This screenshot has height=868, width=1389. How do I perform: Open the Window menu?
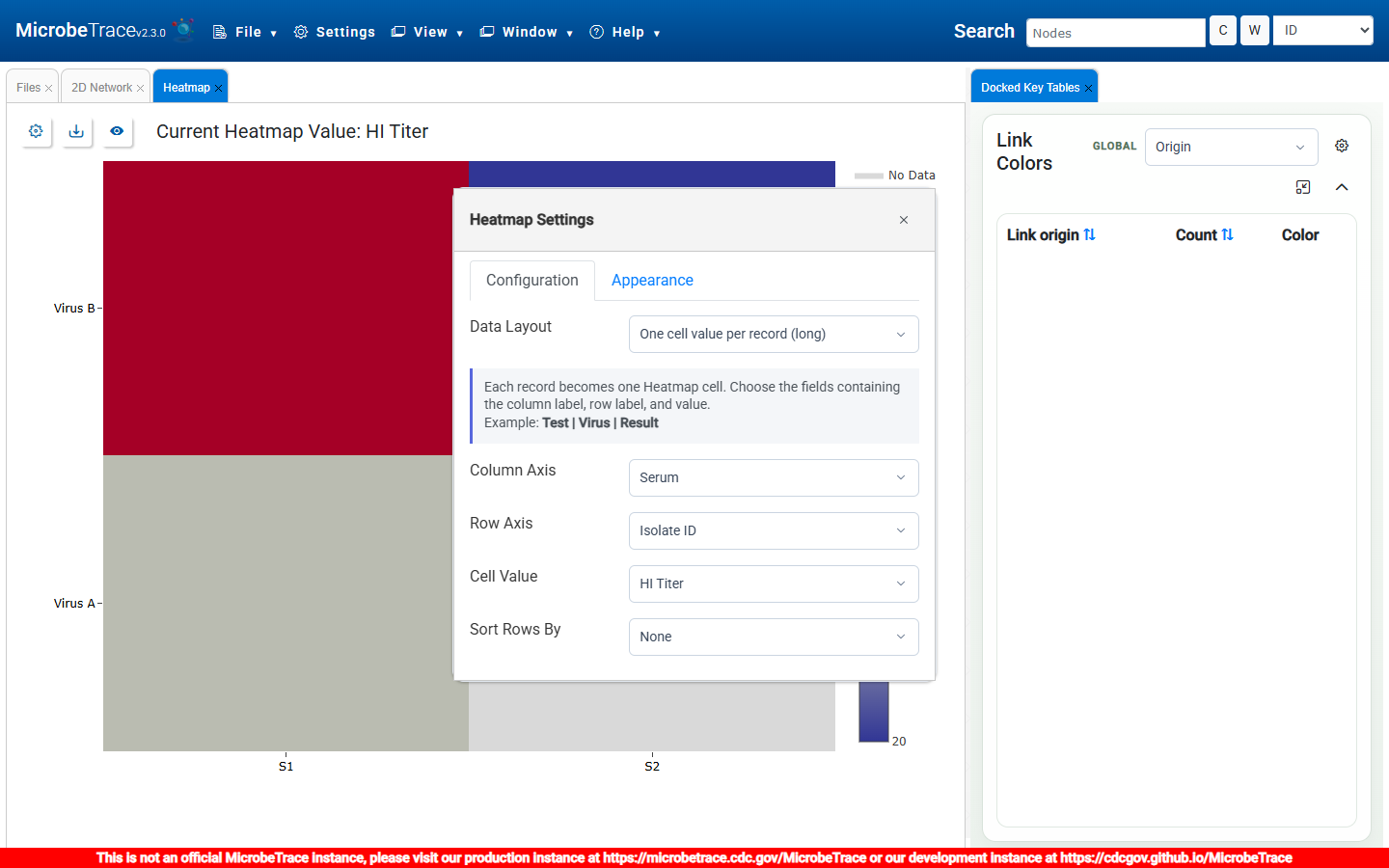(x=527, y=32)
